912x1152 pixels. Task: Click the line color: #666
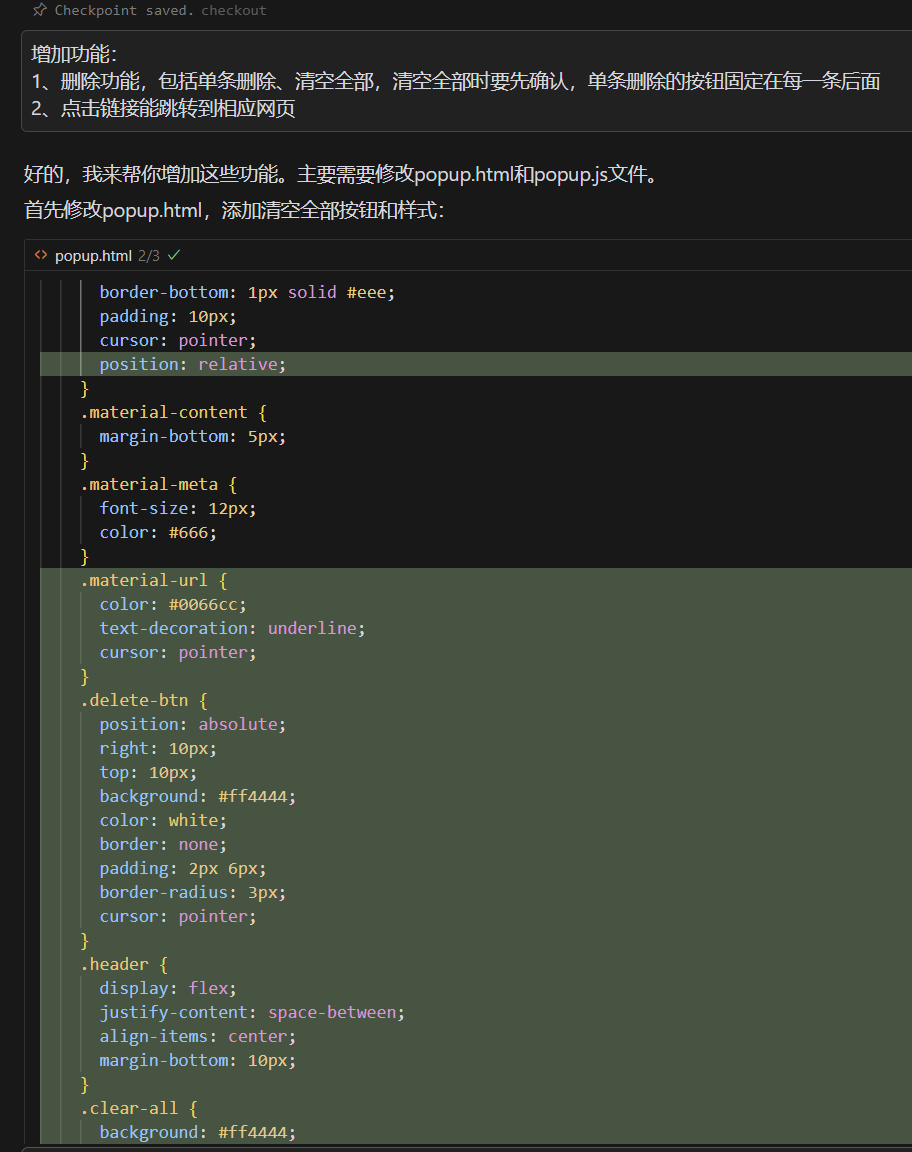[x=158, y=532]
